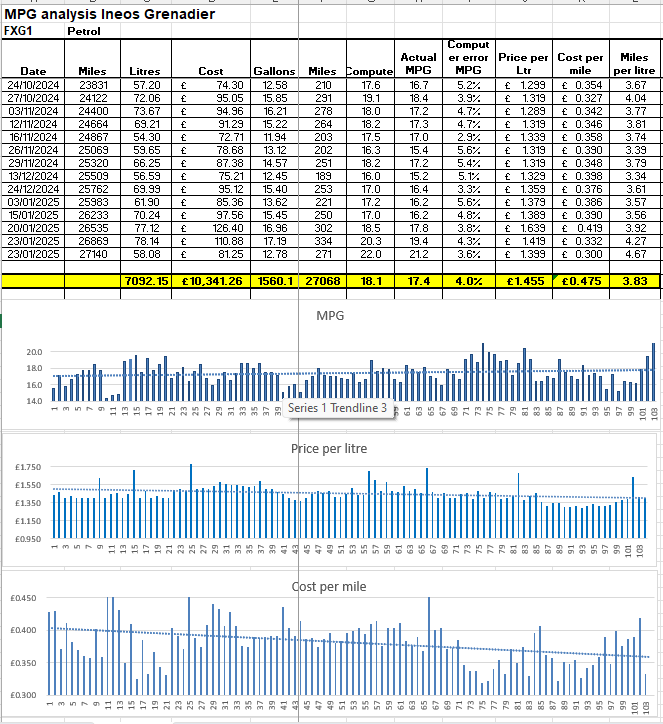Select the odometer cell 23831
The width and height of the screenshot is (663, 724).
93,85
